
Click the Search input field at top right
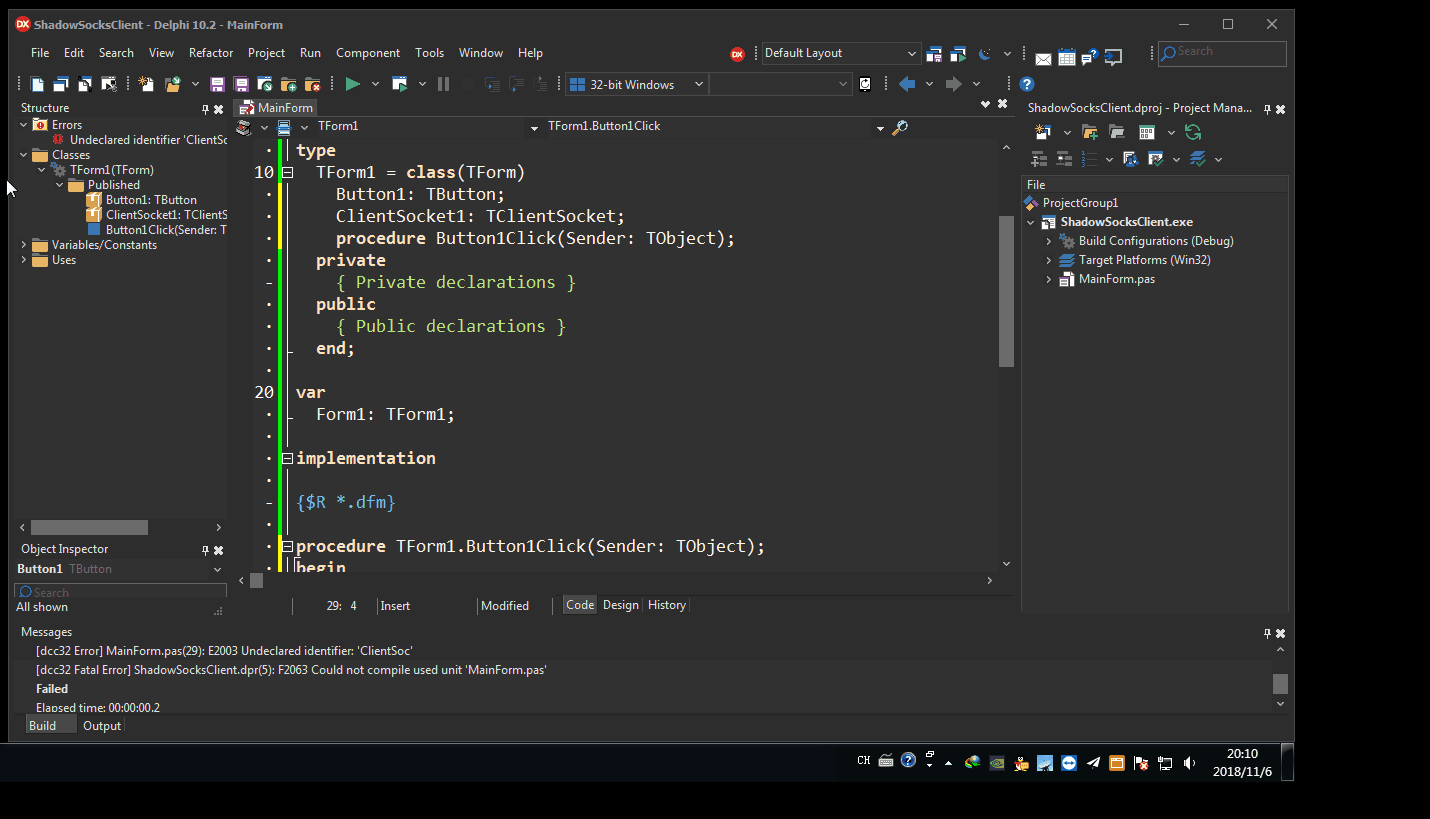coord(1221,53)
